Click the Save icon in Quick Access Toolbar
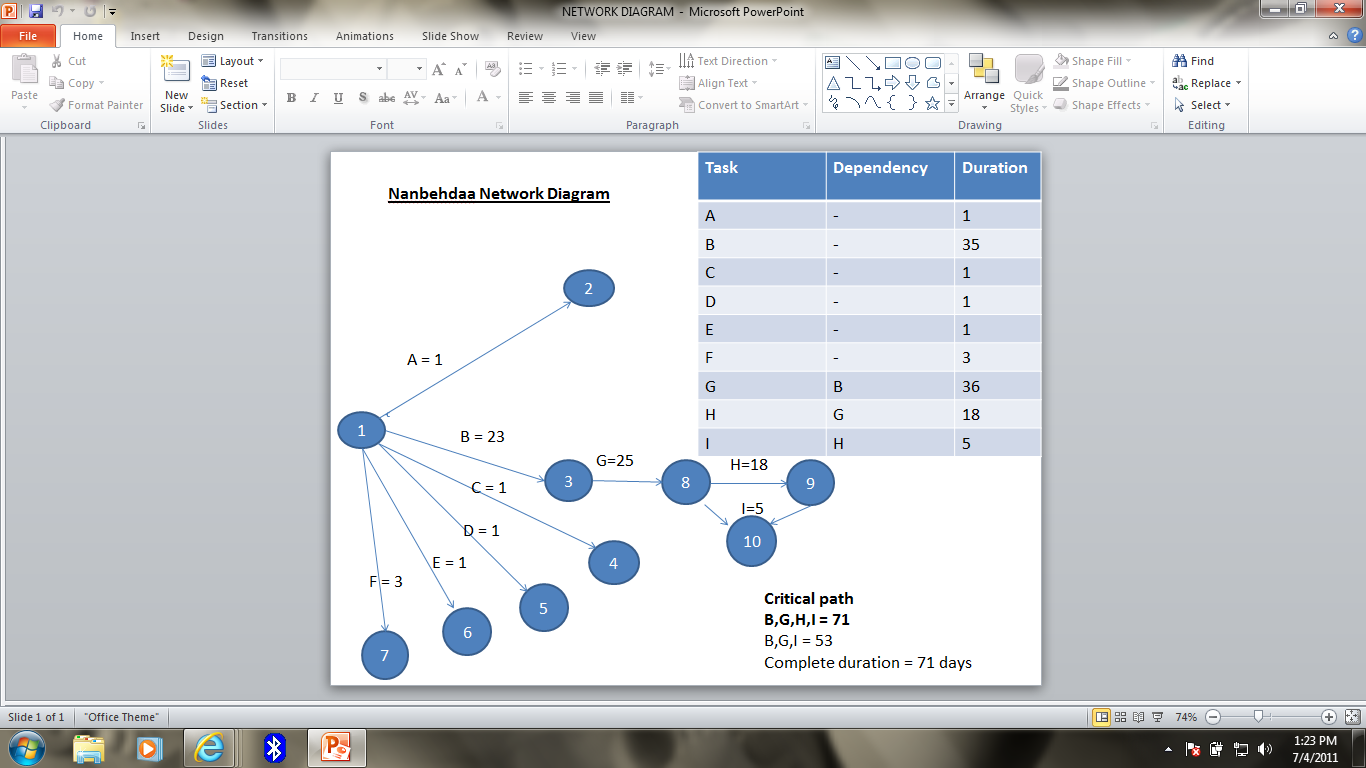The width and height of the screenshot is (1366, 768). (x=36, y=11)
